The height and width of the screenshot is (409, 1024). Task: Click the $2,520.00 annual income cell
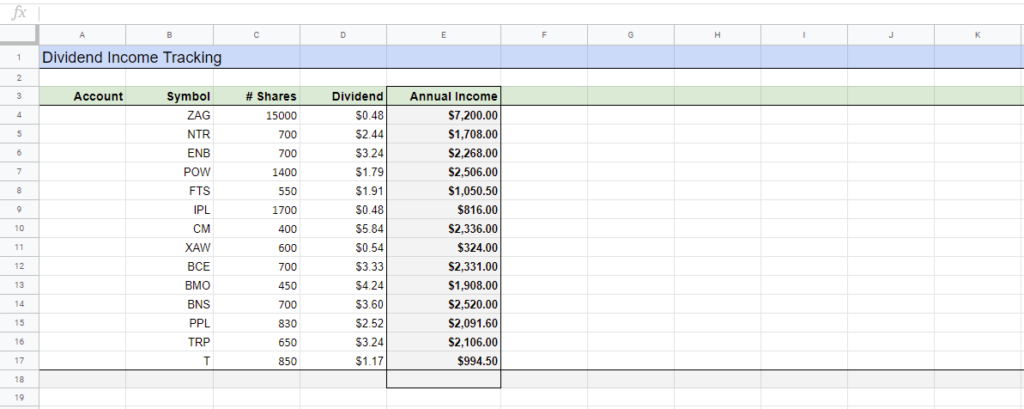tap(443, 304)
